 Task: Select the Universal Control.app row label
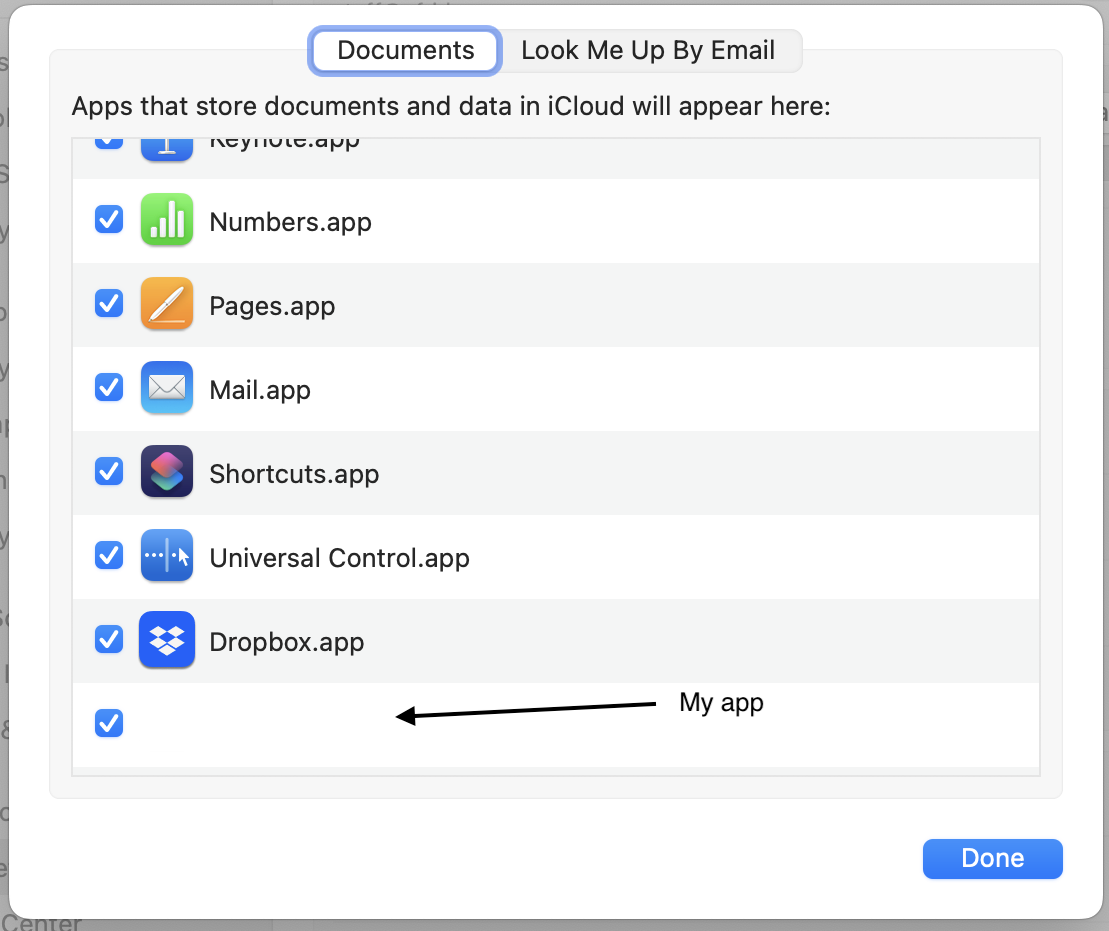click(x=339, y=558)
